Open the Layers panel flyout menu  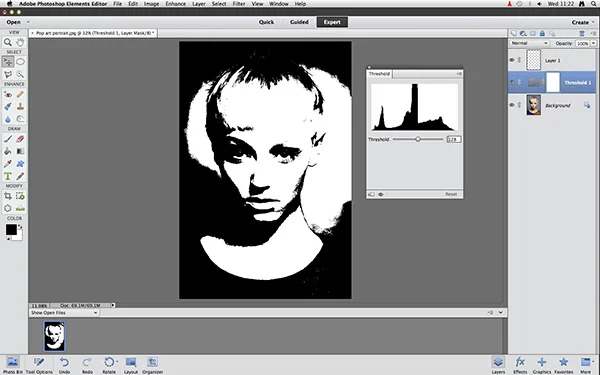593,33
